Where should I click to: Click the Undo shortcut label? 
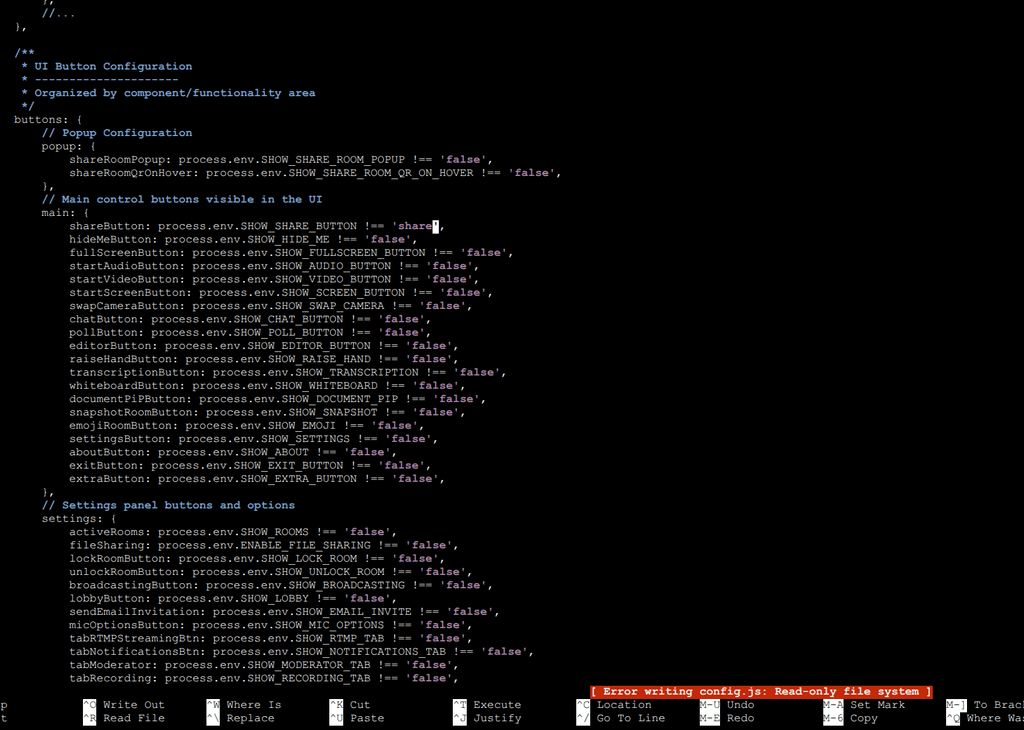coord(740,705)
